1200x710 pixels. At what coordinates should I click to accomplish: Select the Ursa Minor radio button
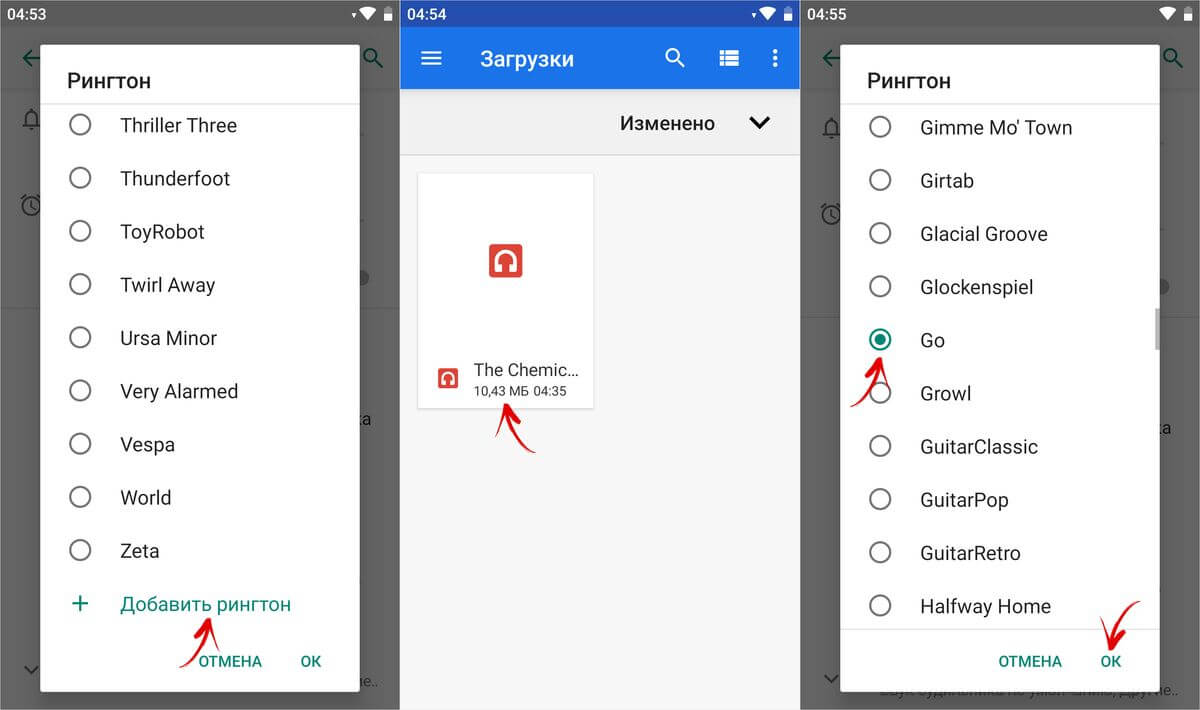[80, 338]
